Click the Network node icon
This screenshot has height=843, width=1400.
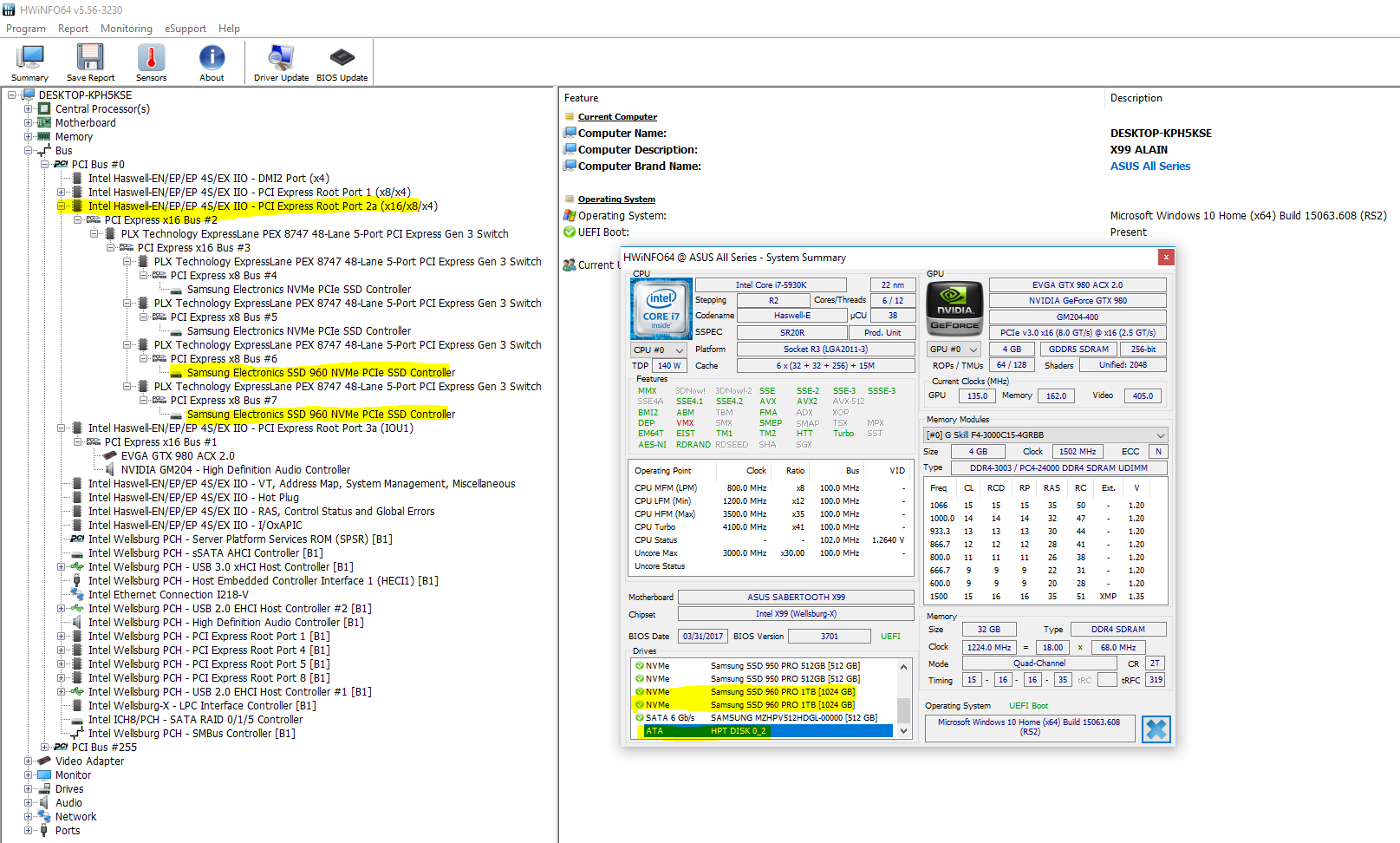coord(44,817)
